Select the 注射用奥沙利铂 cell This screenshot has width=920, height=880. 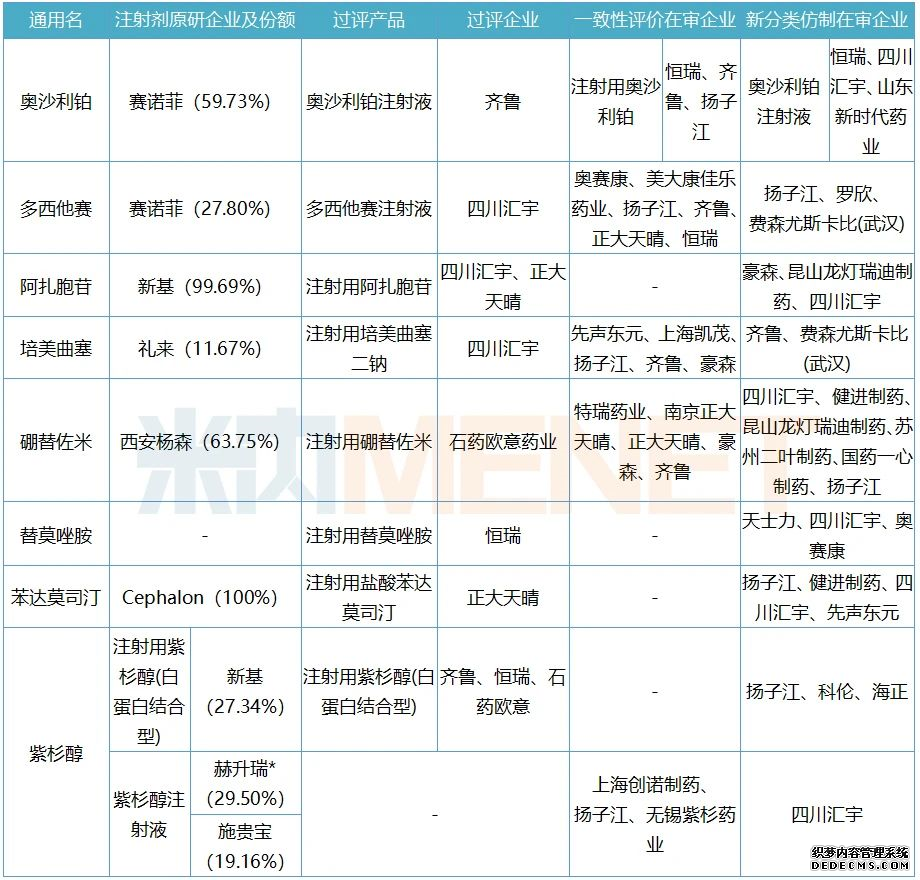616,101
